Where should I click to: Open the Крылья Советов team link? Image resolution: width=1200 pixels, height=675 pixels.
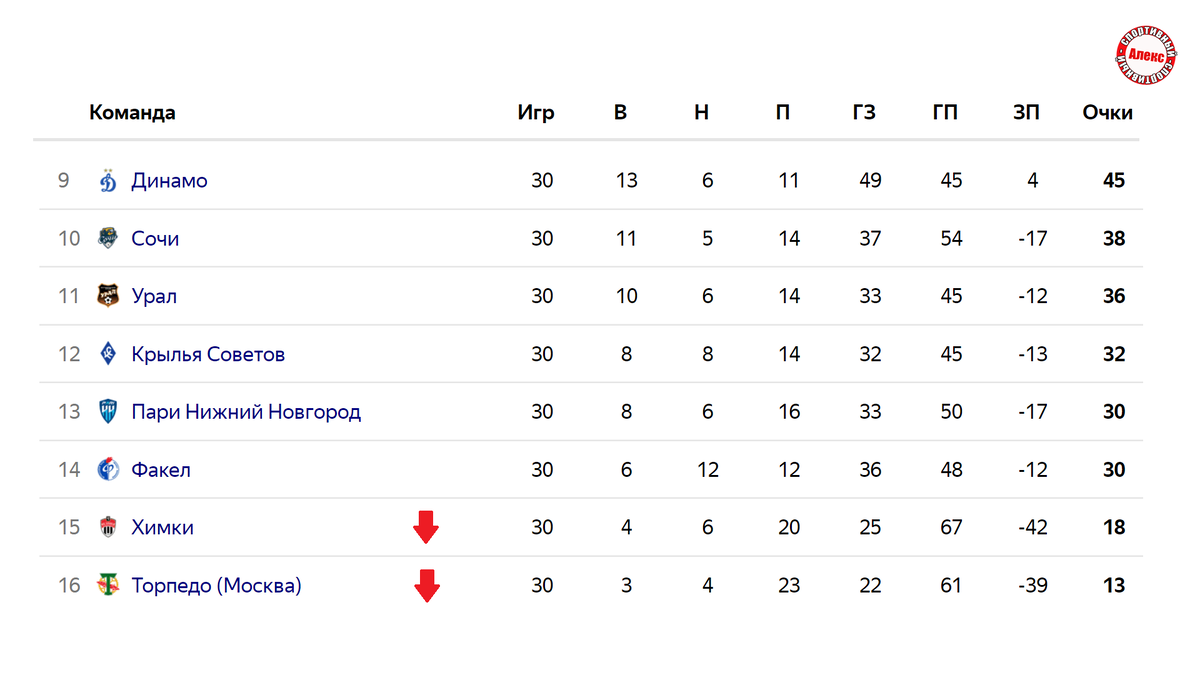pos(208,354)
